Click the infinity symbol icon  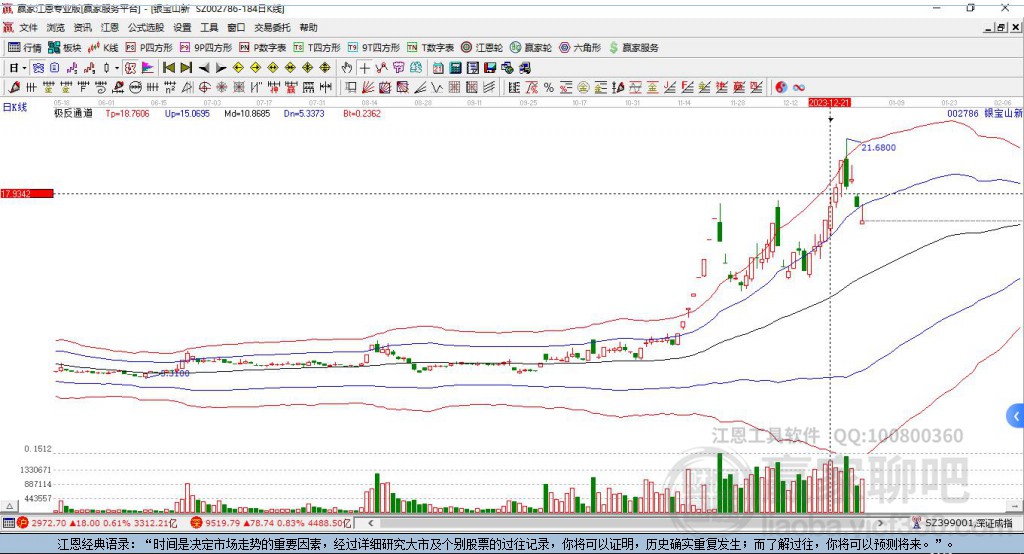click(799, 87)
